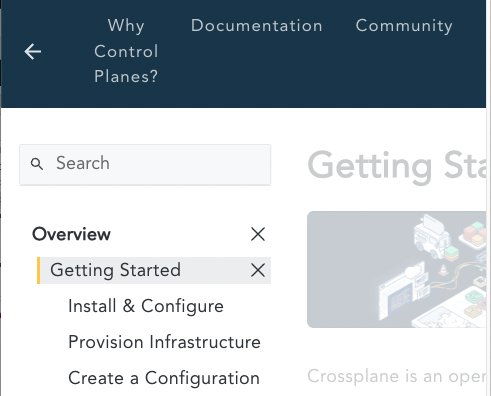Click the back arrow icon
The height and width of the screenshot is (396, 491).
(33, 52)
